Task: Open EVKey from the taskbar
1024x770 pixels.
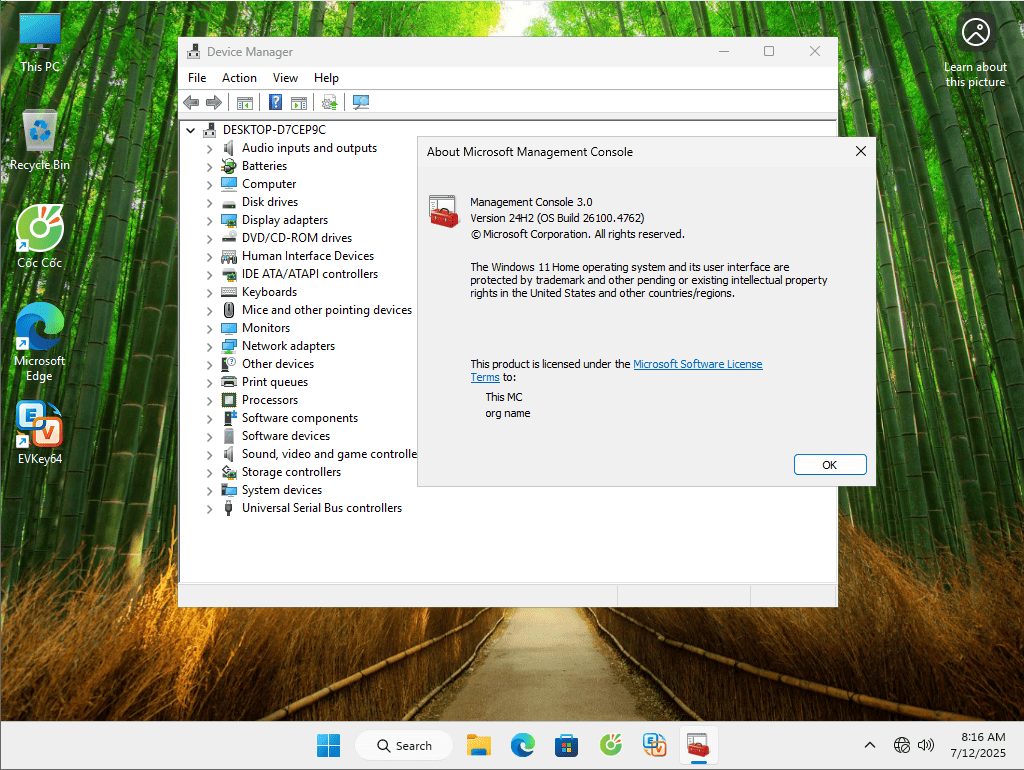Action: 654,745
